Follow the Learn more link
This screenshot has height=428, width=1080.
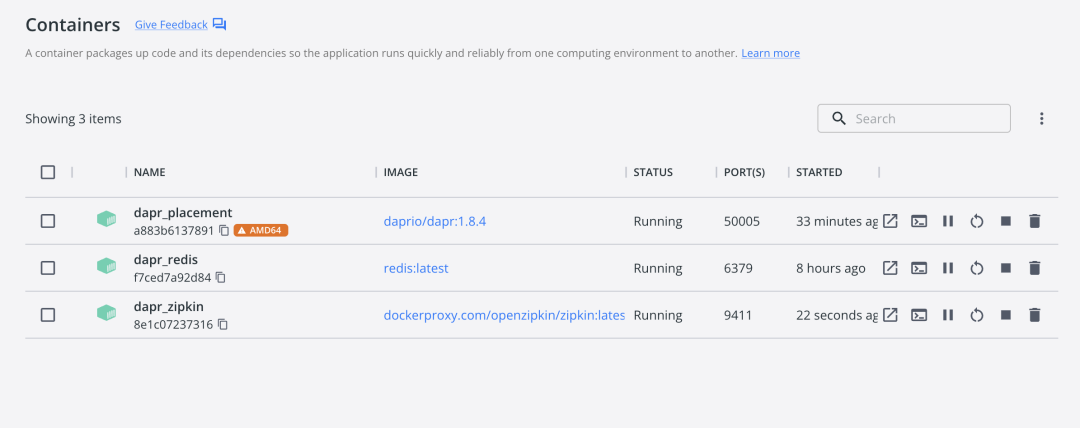[770, 53]
